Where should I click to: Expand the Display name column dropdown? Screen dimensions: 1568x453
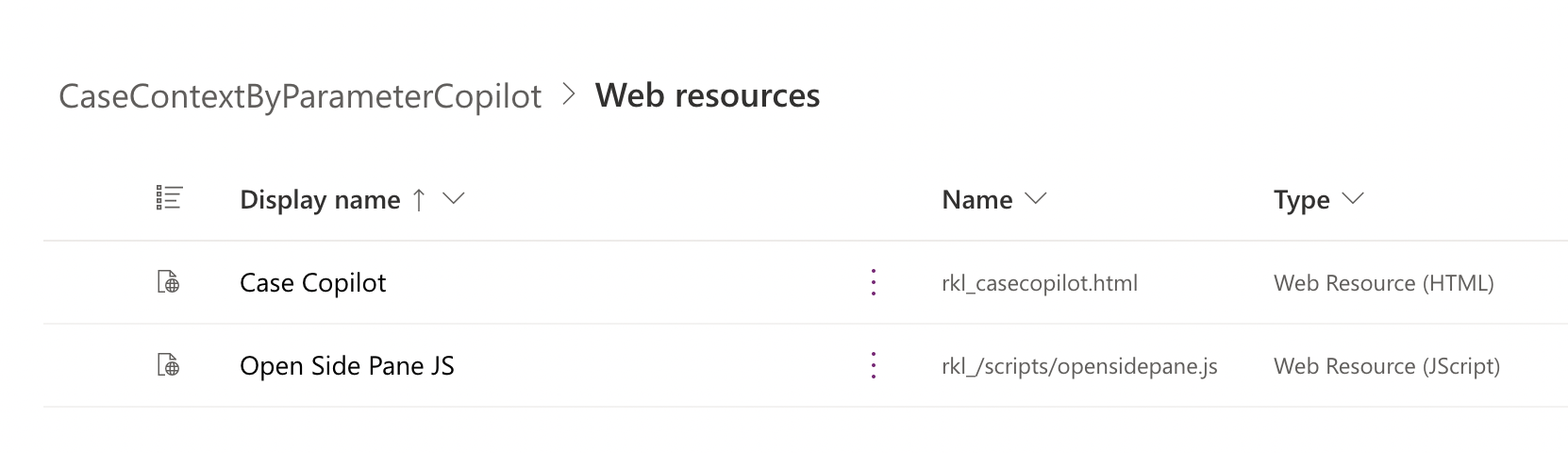point(454,199)
